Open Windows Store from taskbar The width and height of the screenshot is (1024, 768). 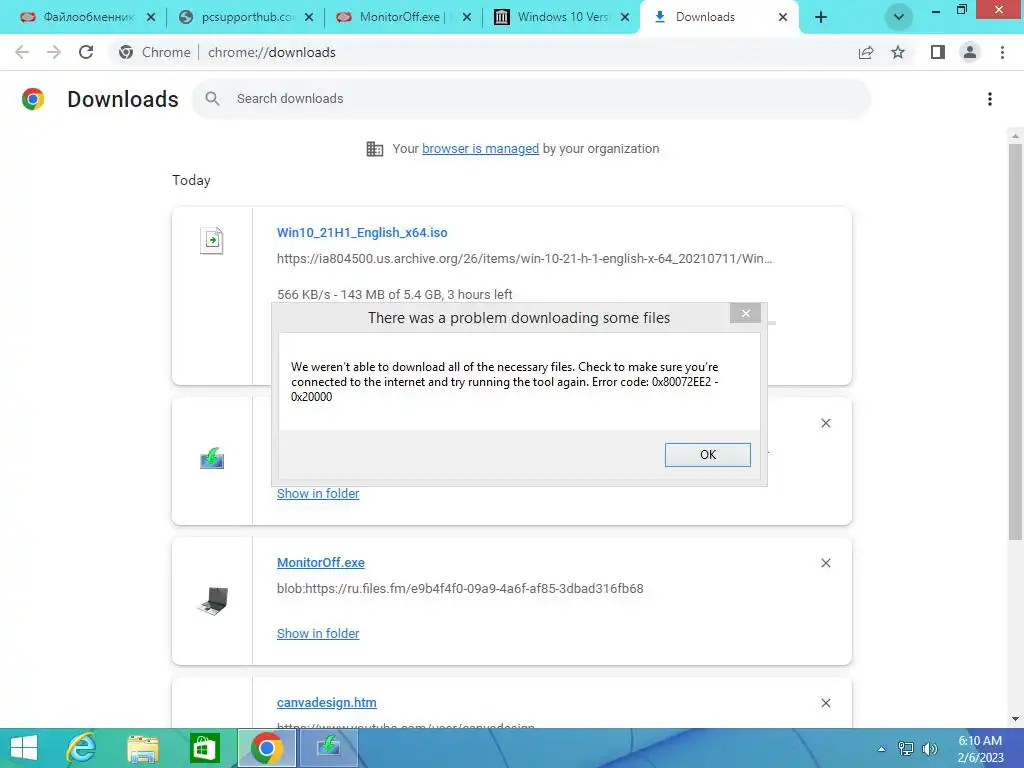204,748
